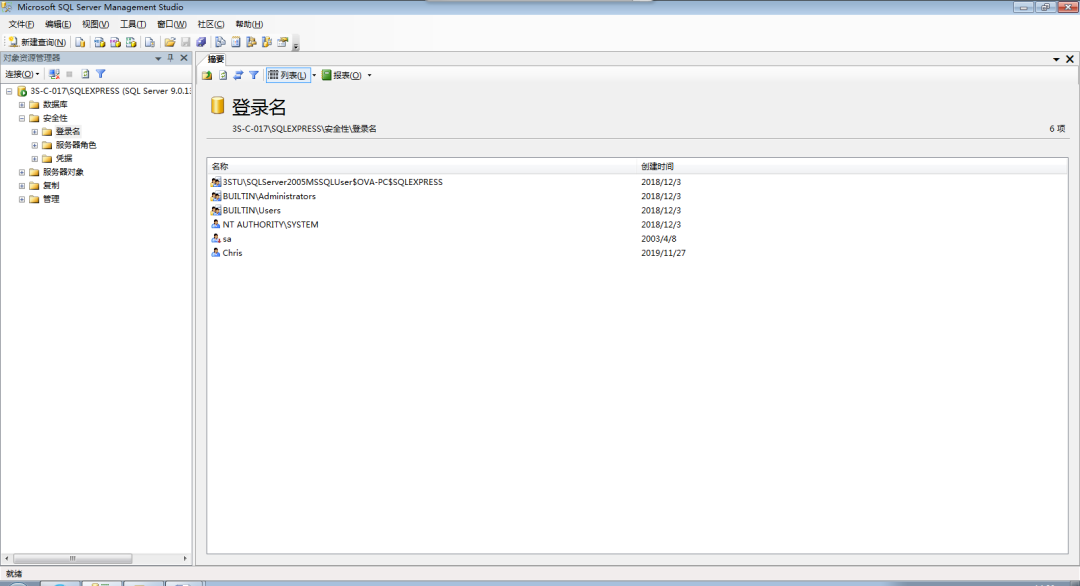This screenshot has height=586, width=1080.
Task: Expand the 复制 folder node
Action: [22, 186]
